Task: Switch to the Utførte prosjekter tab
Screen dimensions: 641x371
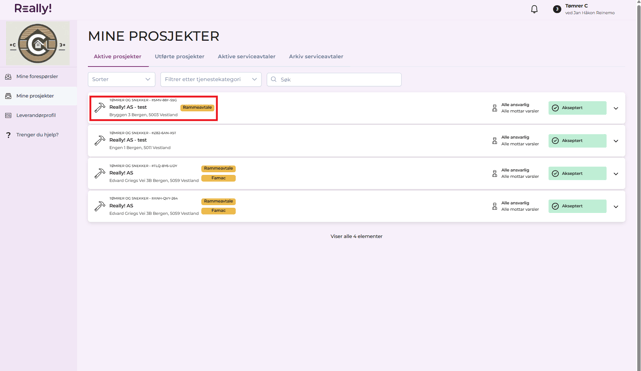Action: [x=179, y=56]
